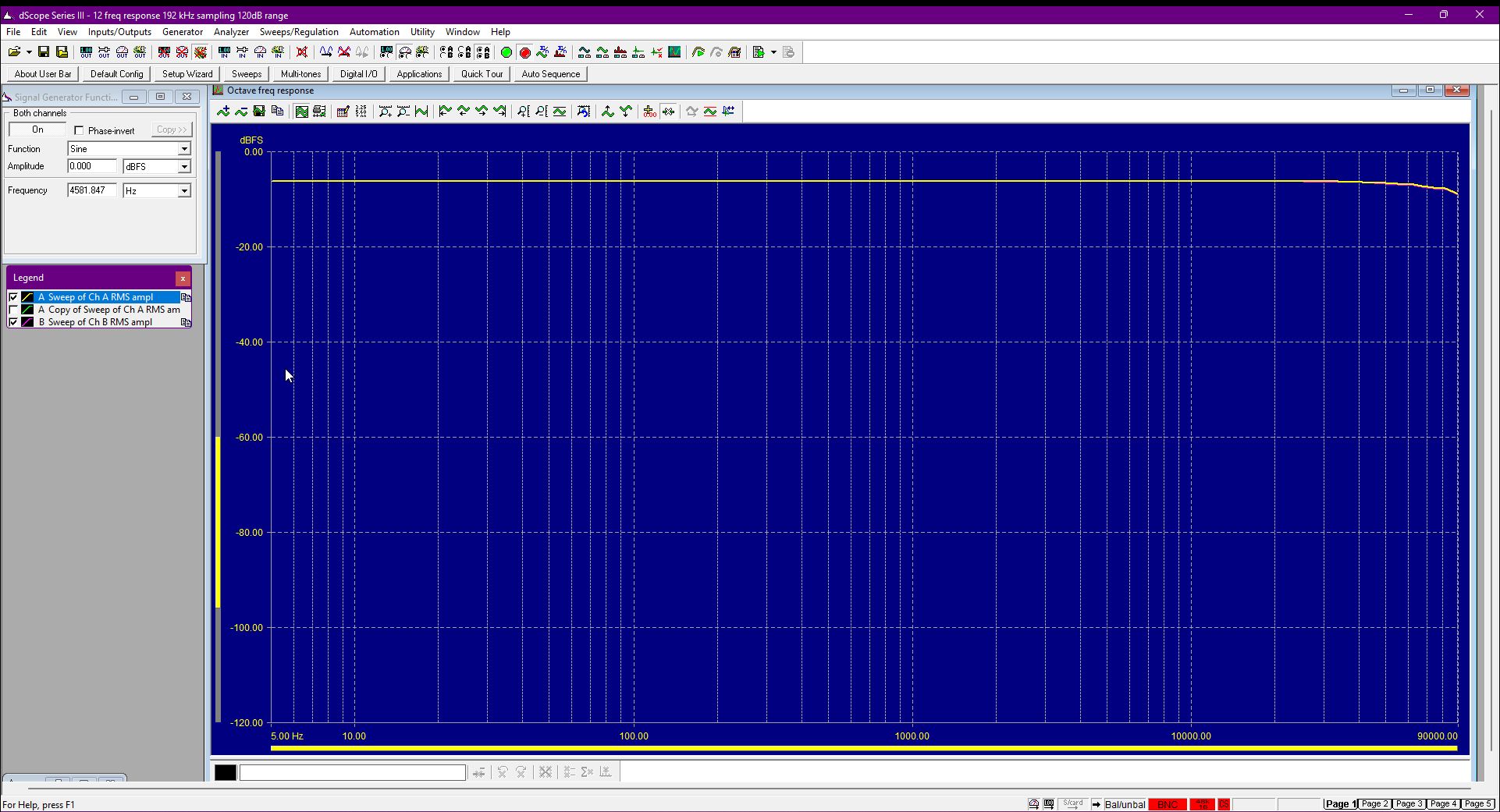Click the calendar edit settings icon
Viewport: 1500px width, 812px height.
click(x=343, y=112)
